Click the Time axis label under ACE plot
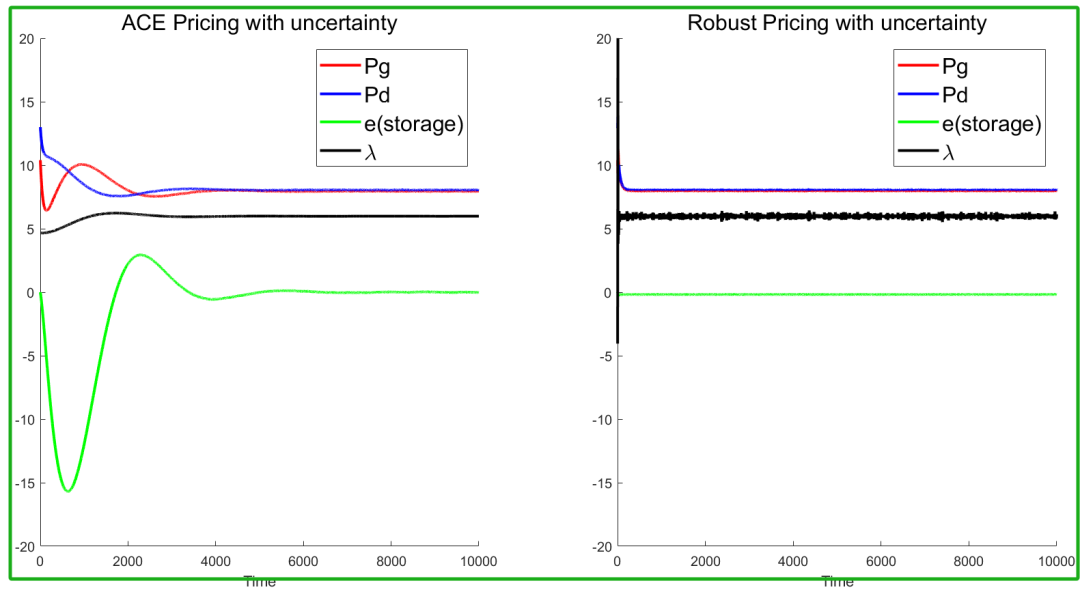This screenshot has height=594, width=1080. pos(260,582)
